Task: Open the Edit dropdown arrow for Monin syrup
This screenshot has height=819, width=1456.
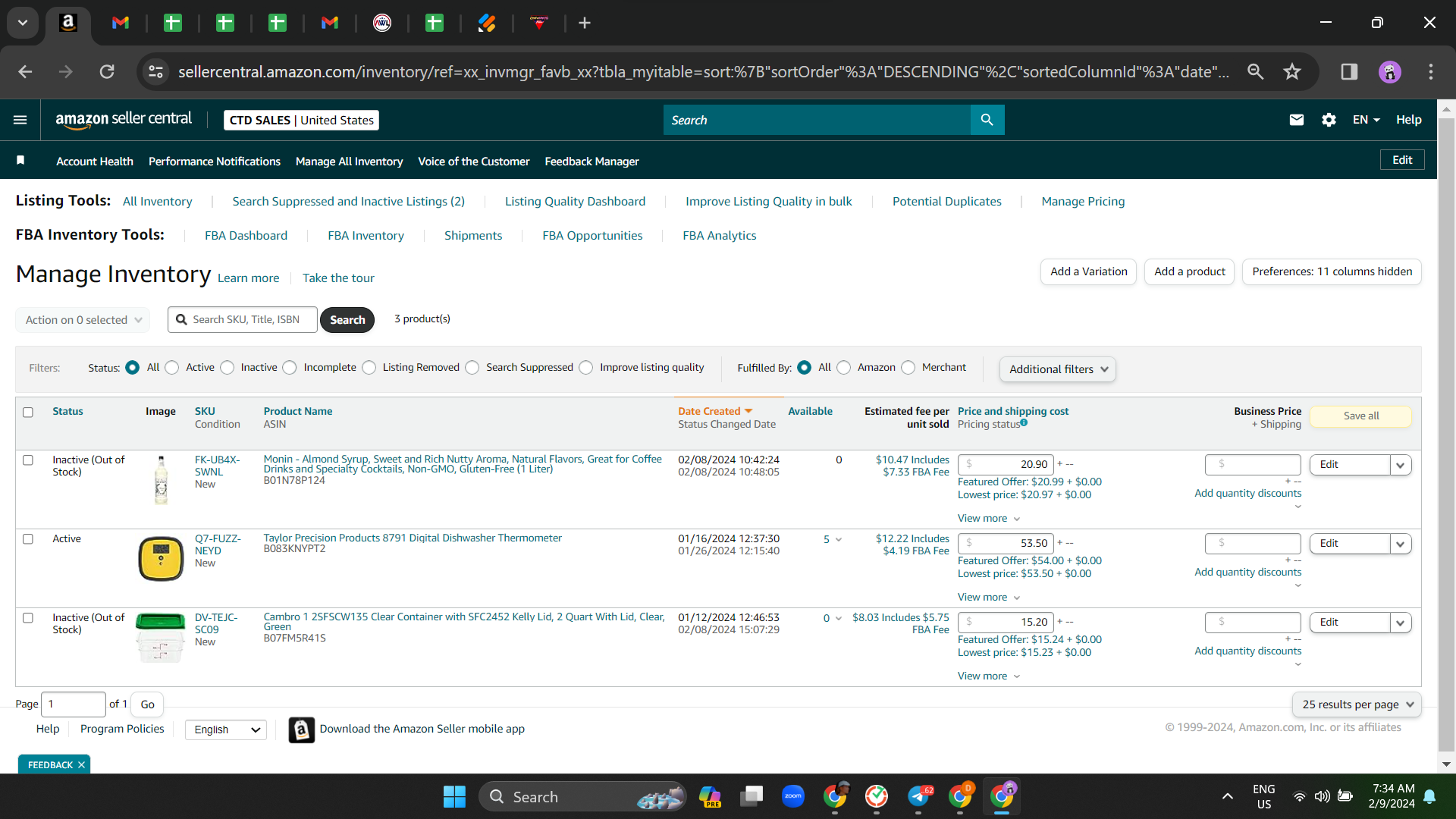Action: coord(1401,465)
